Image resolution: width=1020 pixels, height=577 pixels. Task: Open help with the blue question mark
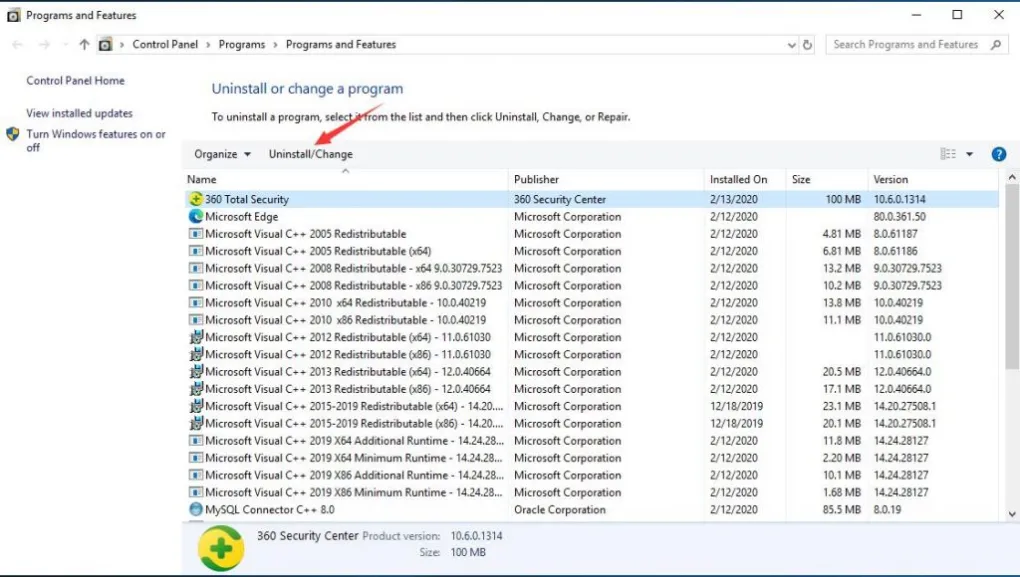tap(998, 154)
